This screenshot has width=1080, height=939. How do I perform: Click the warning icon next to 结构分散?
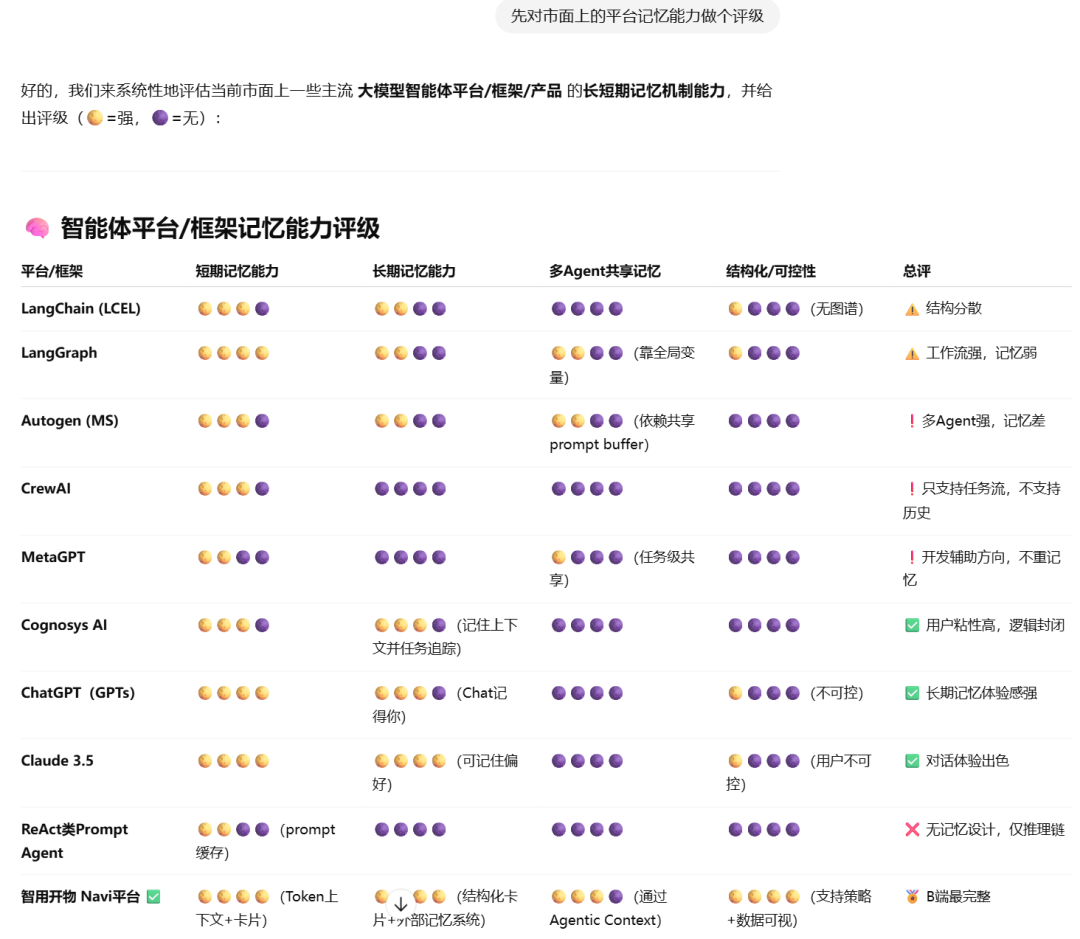[911, 309]
